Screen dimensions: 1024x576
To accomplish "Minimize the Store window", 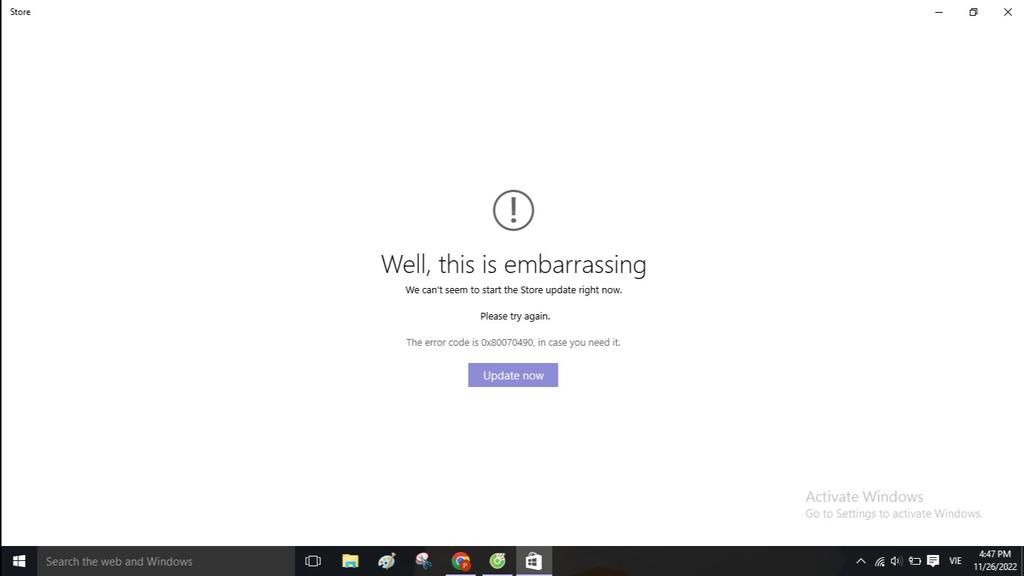I will coord(938,12).
